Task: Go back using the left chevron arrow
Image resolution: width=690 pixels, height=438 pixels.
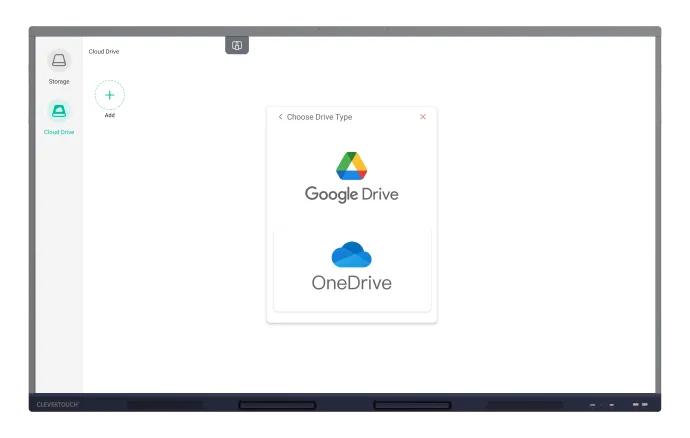Action: coord(280,117)
